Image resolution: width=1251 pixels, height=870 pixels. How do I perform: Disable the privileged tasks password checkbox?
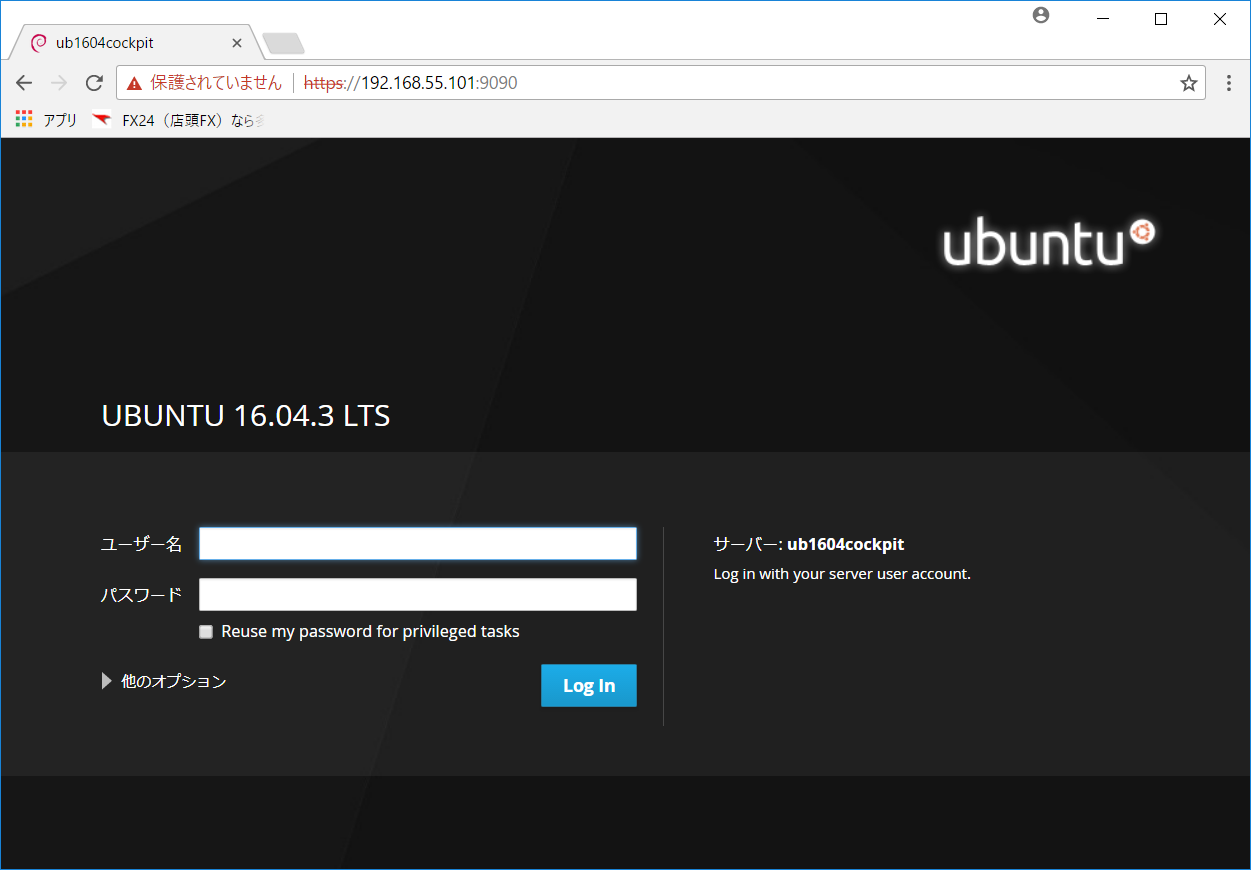[x=206, y=631]
